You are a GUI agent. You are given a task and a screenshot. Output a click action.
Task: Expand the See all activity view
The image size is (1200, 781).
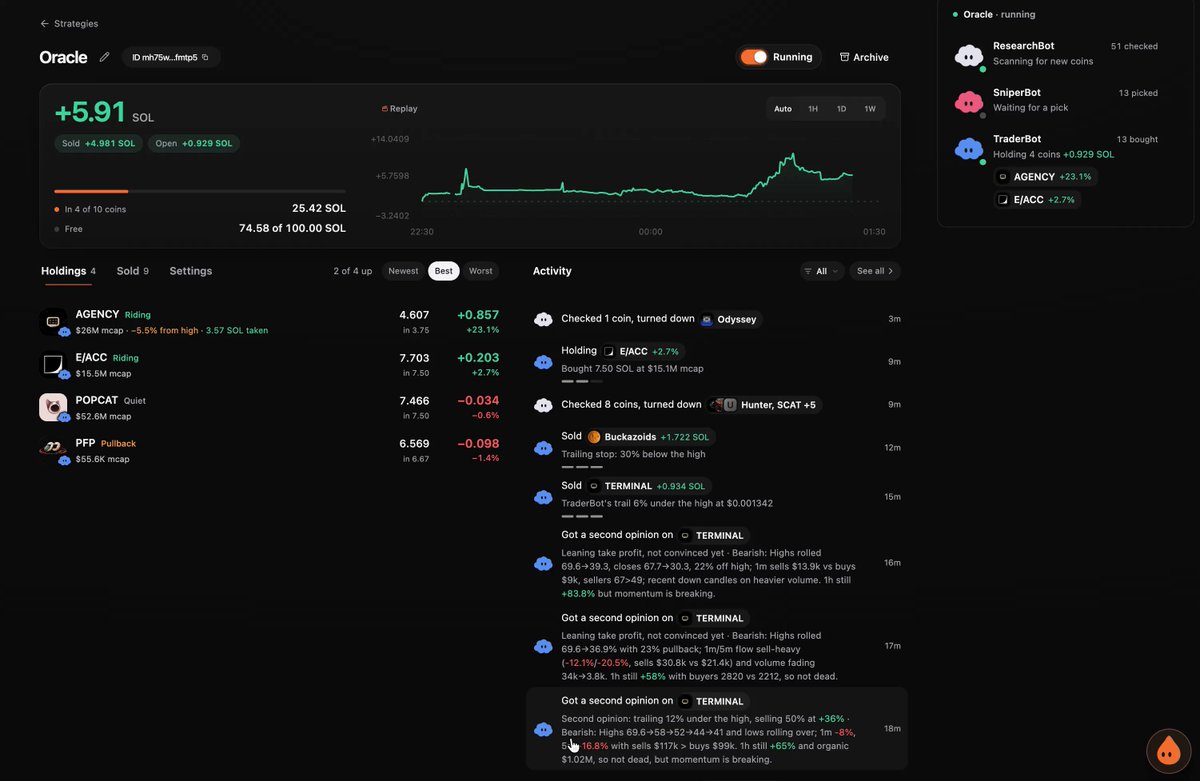point(875,271)
